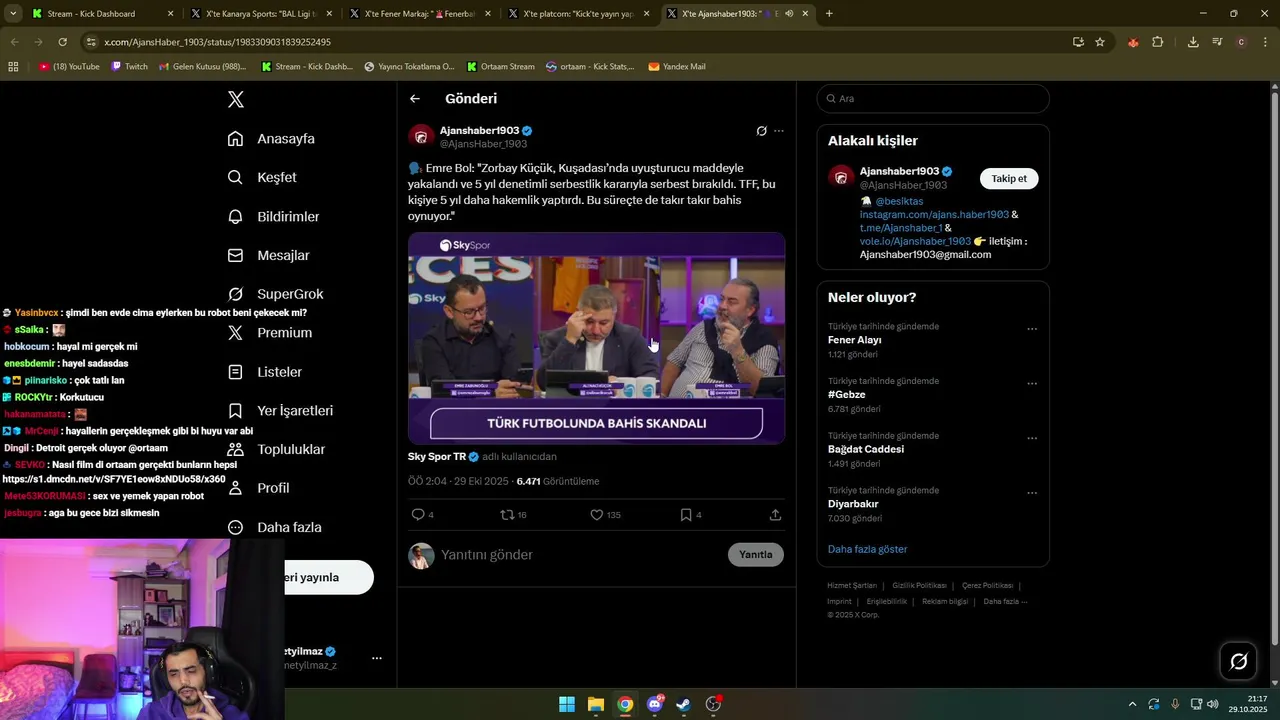Open Mesajlar in the sidebar
1280x720 pixels.
pos(268,256)
